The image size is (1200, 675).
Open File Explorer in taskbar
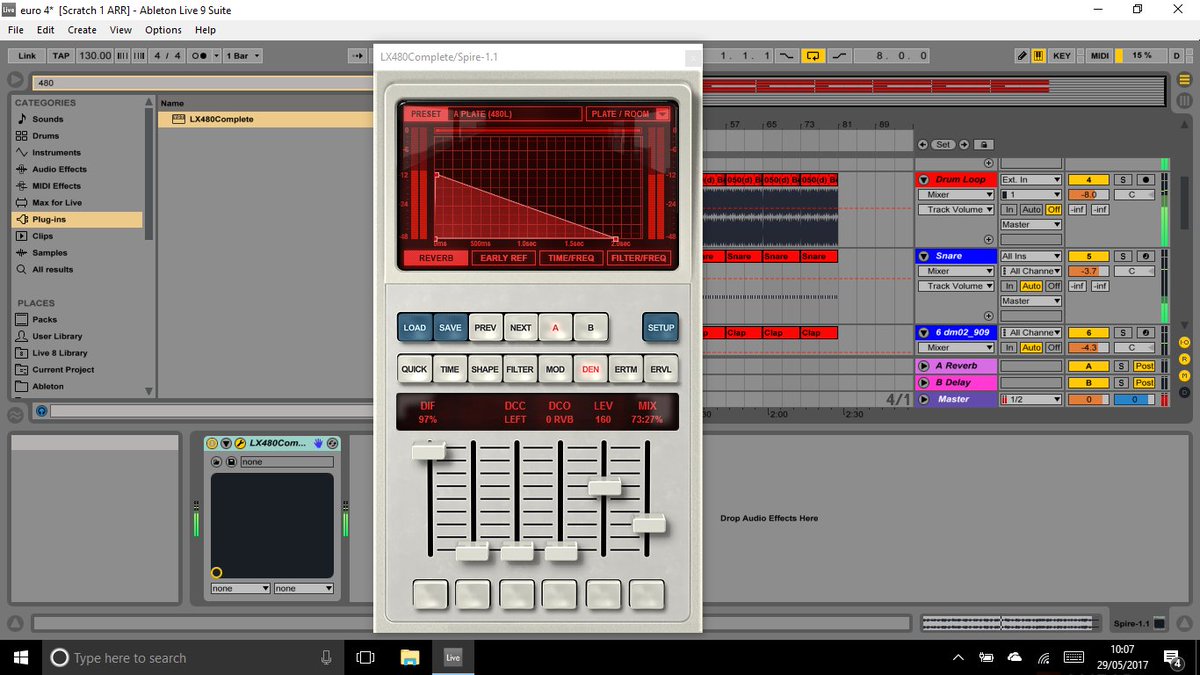click(x=409, y=657)
